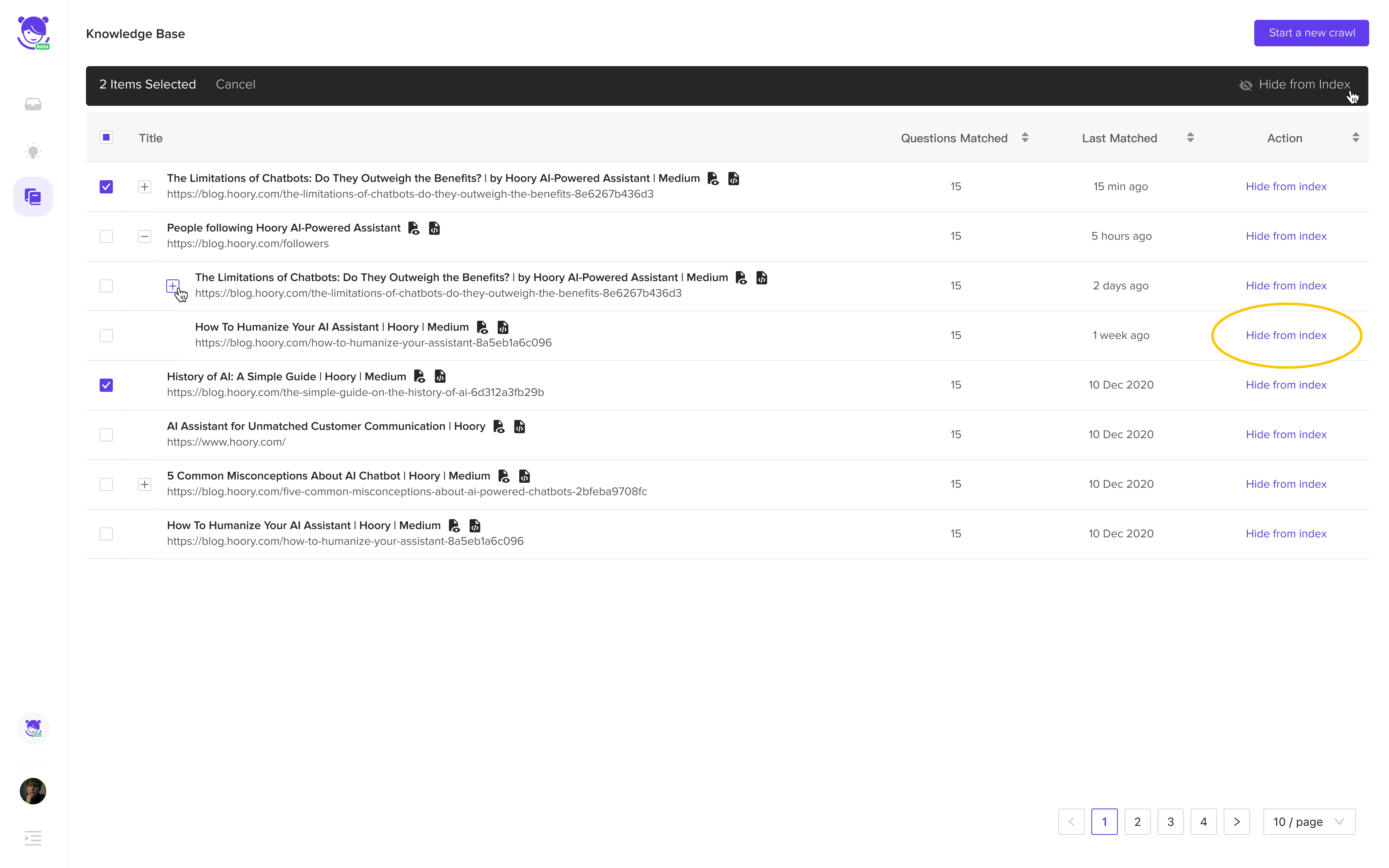Screen dimensions: 1389x868
Task: Open the lightbulb training section in the sidebar
Action: tap(33, 151)
